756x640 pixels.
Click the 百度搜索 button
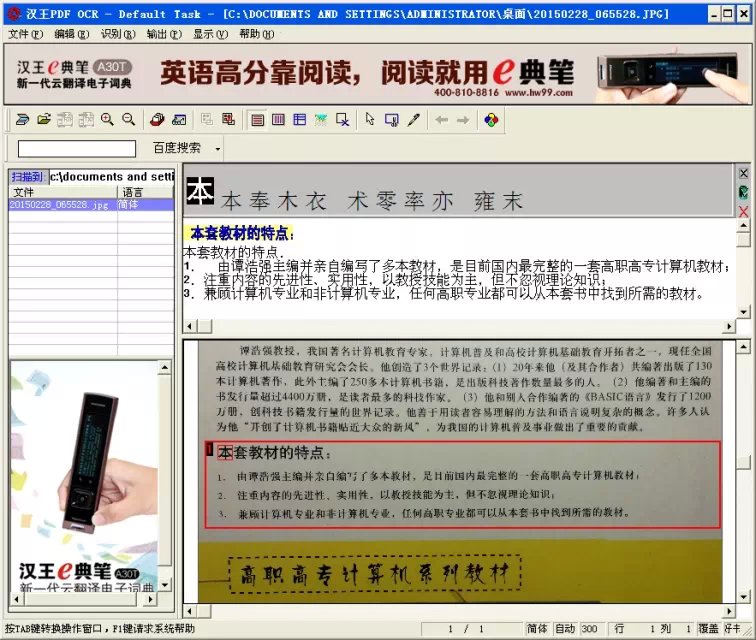click(176, 148)
